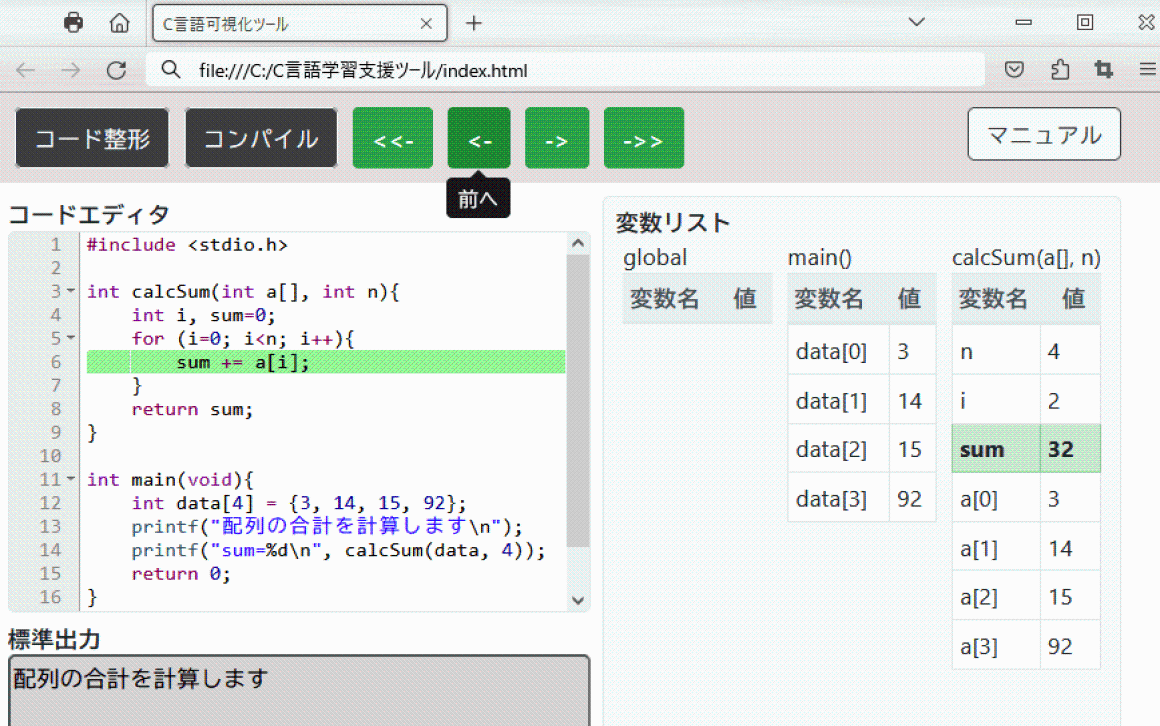The image size is (1160, 726).
Task: Collapse the fold arrow at line 11
Action: pyautogui.click(x=71, y=479)
